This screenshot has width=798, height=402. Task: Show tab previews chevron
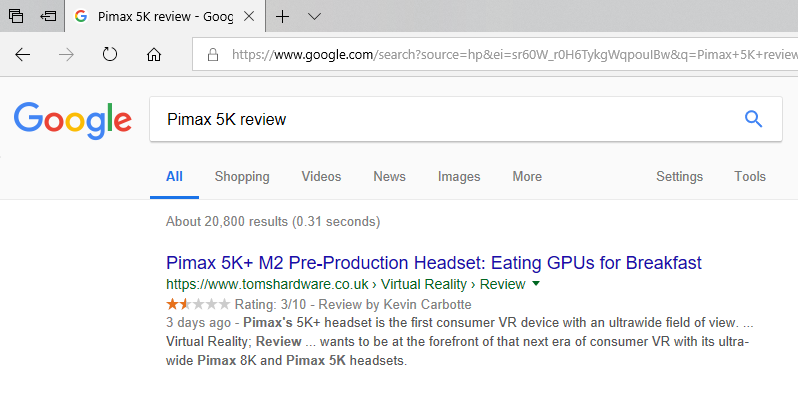point(315,16)
